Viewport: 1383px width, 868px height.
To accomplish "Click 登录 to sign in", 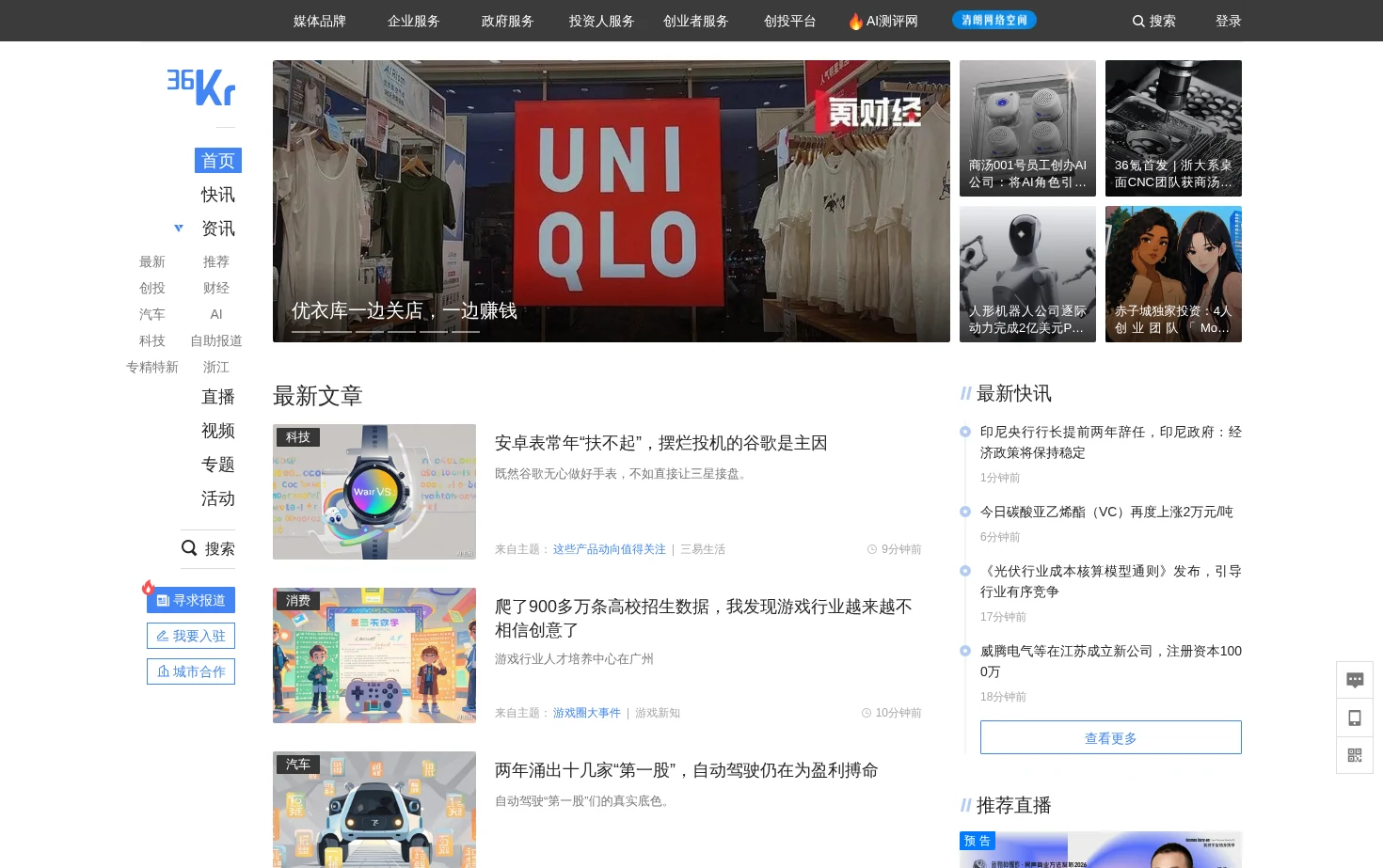I will point(1229,21).
